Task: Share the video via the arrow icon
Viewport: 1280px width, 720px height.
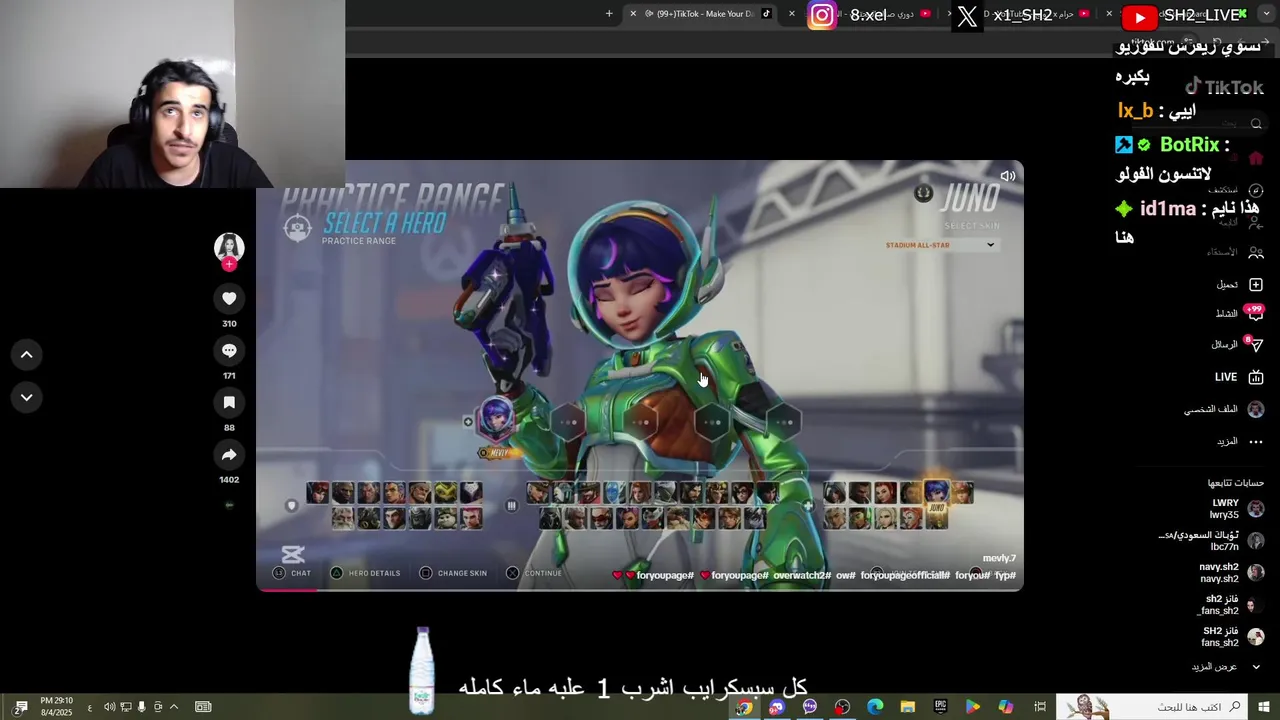Action: (229, 455)
